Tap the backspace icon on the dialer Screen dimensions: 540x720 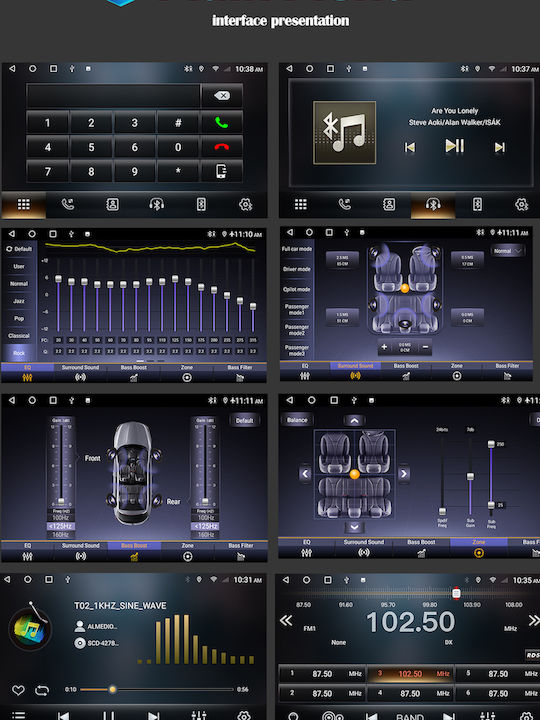pos(222,96)
